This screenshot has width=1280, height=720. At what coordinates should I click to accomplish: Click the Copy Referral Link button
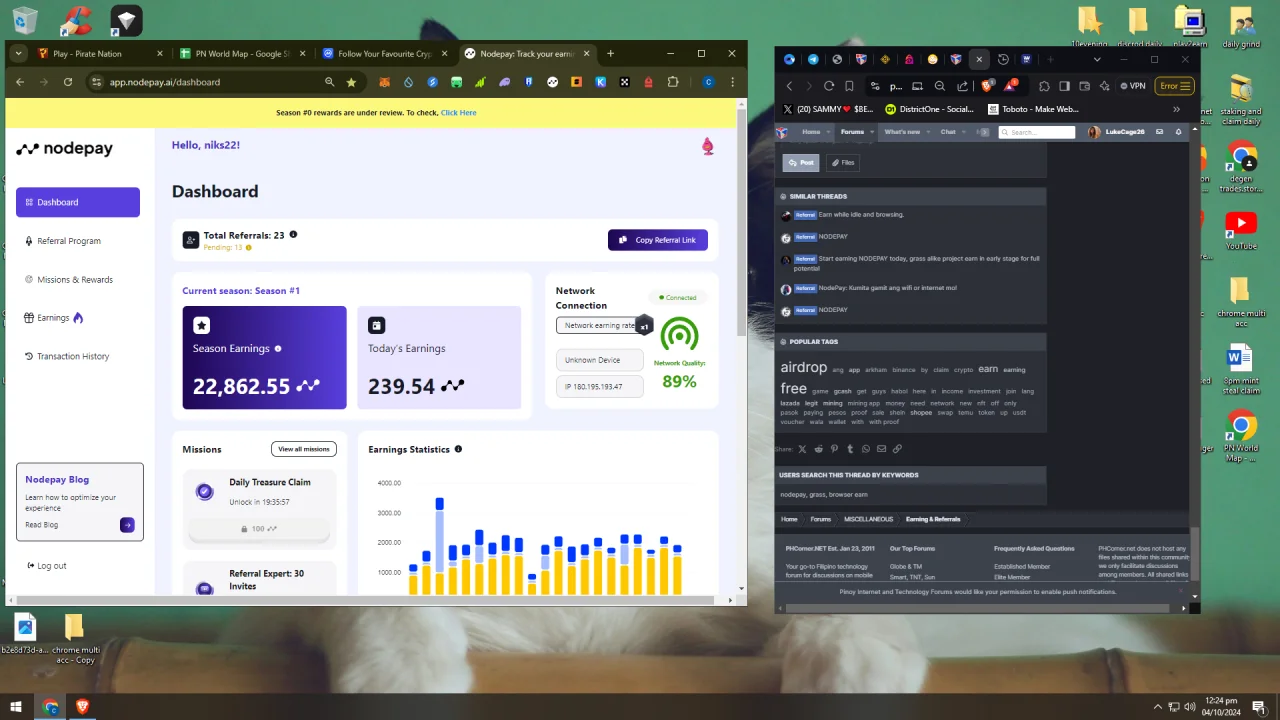658,240
